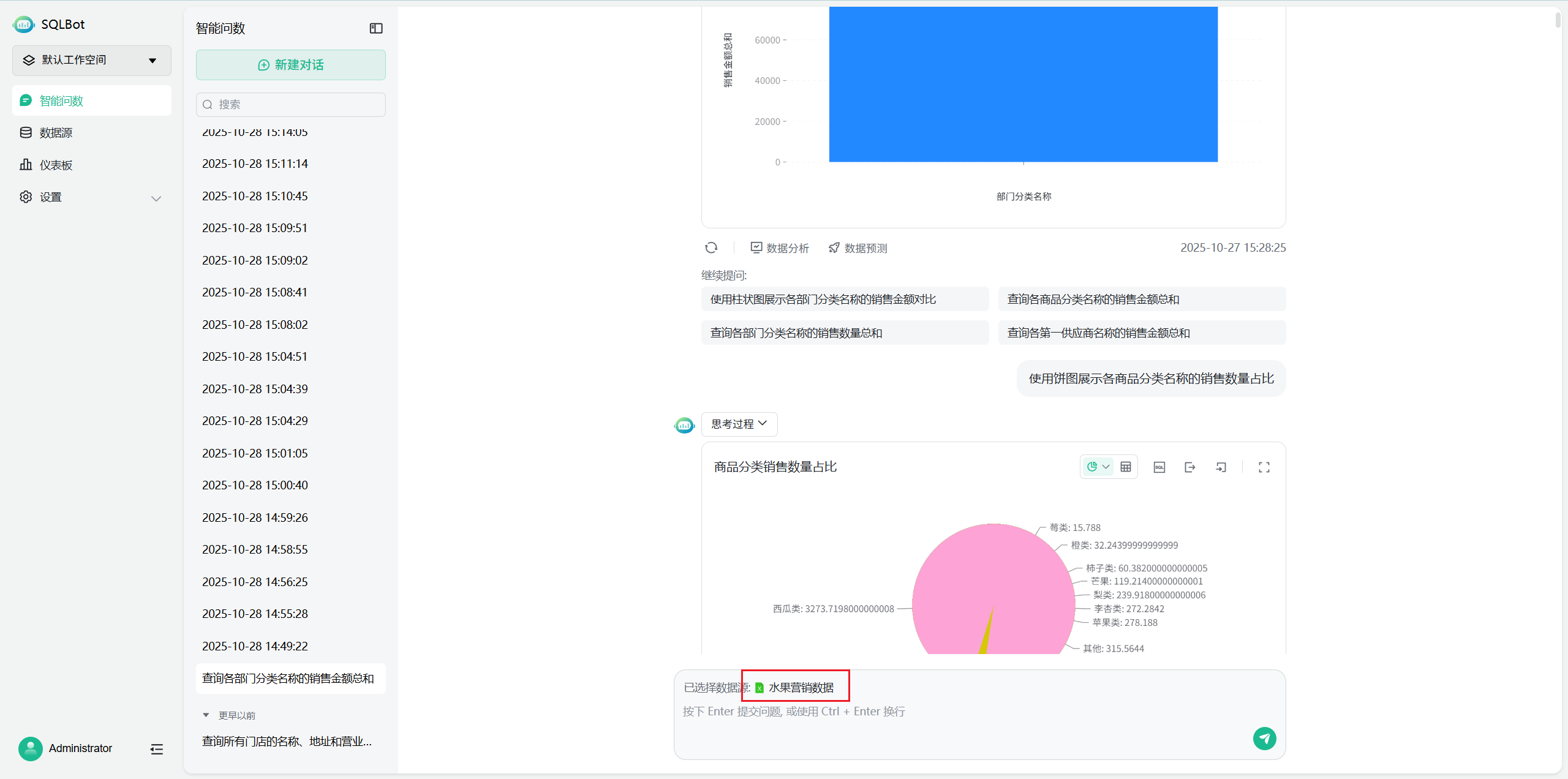The height and width of the screenshot is (779, 1568).
Task: Open the pie chart type dropdown
Action: (1098, 467)
